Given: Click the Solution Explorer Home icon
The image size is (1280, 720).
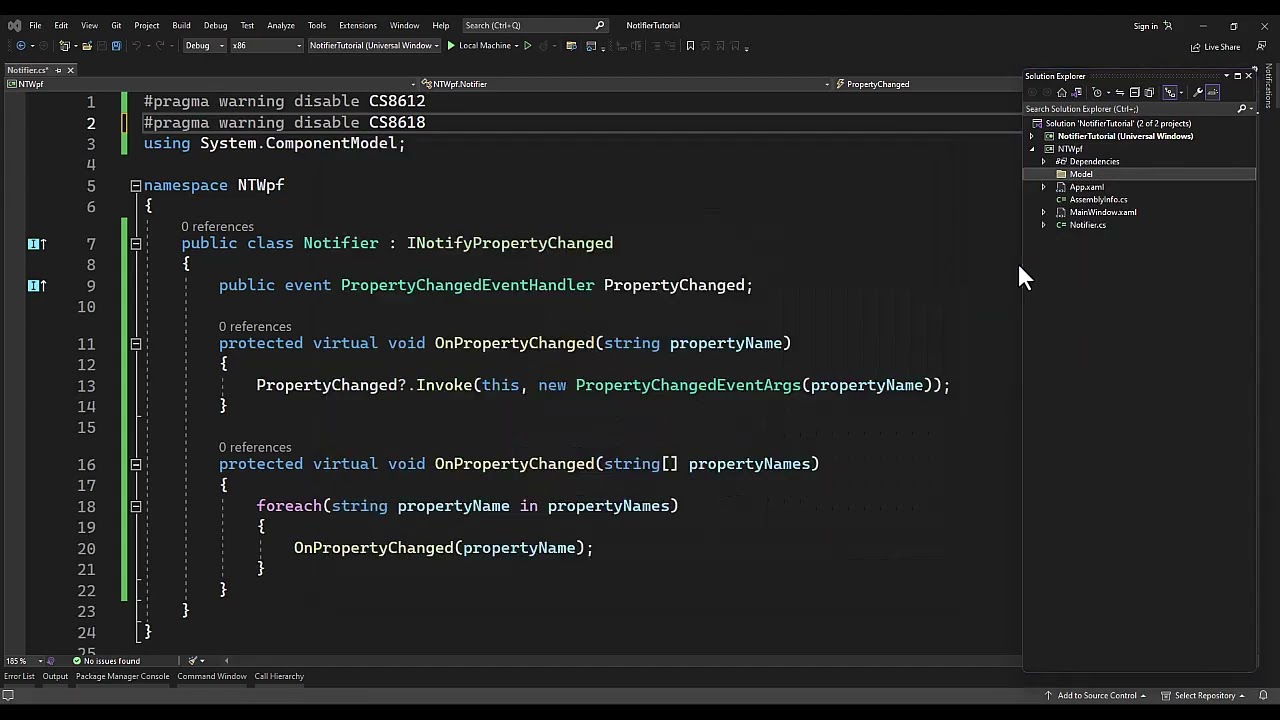Looking at the screenshot, I should (1062, 92).
